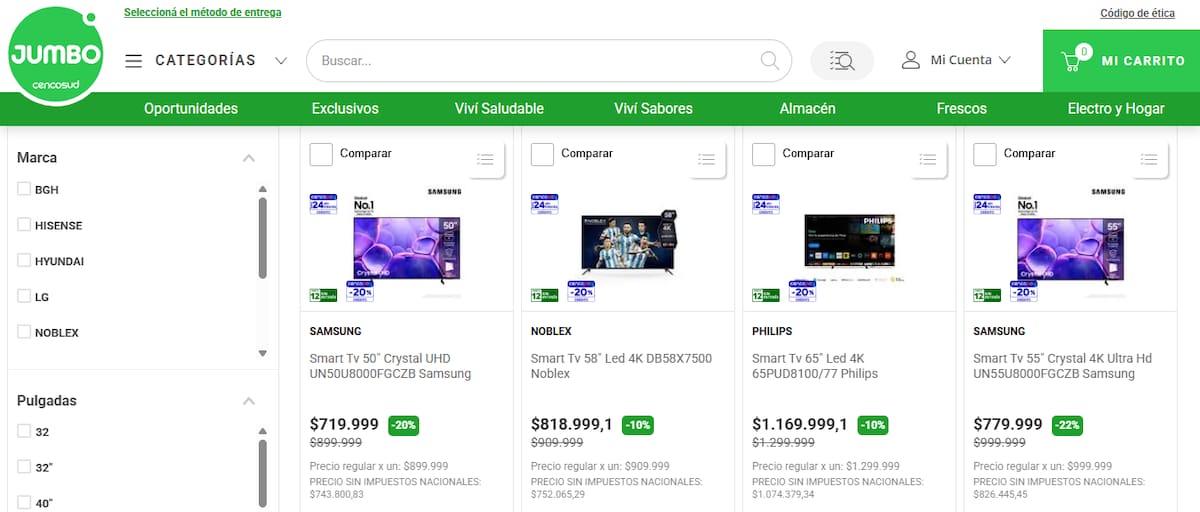Image resolution: width=1200 pixels, height=512 pixels.
Task: Open the list search icon button
Action: (841, 61)
